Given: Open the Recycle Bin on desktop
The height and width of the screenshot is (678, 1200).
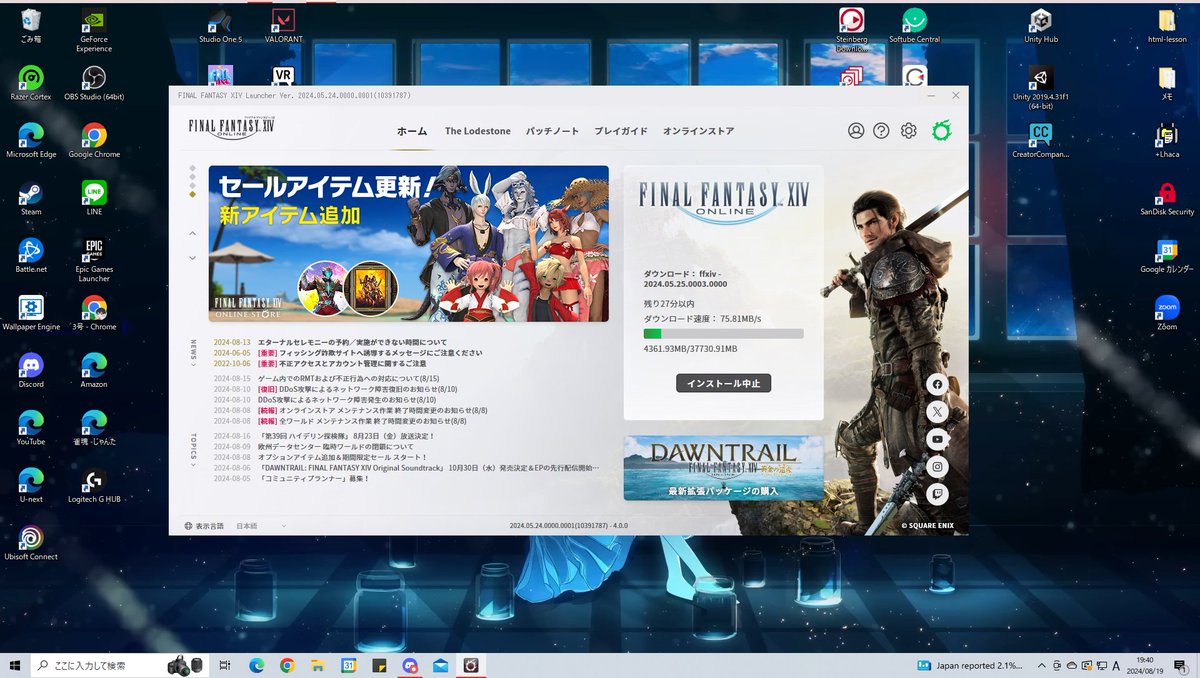Looking at the screenshot, I should click(31, 25).
